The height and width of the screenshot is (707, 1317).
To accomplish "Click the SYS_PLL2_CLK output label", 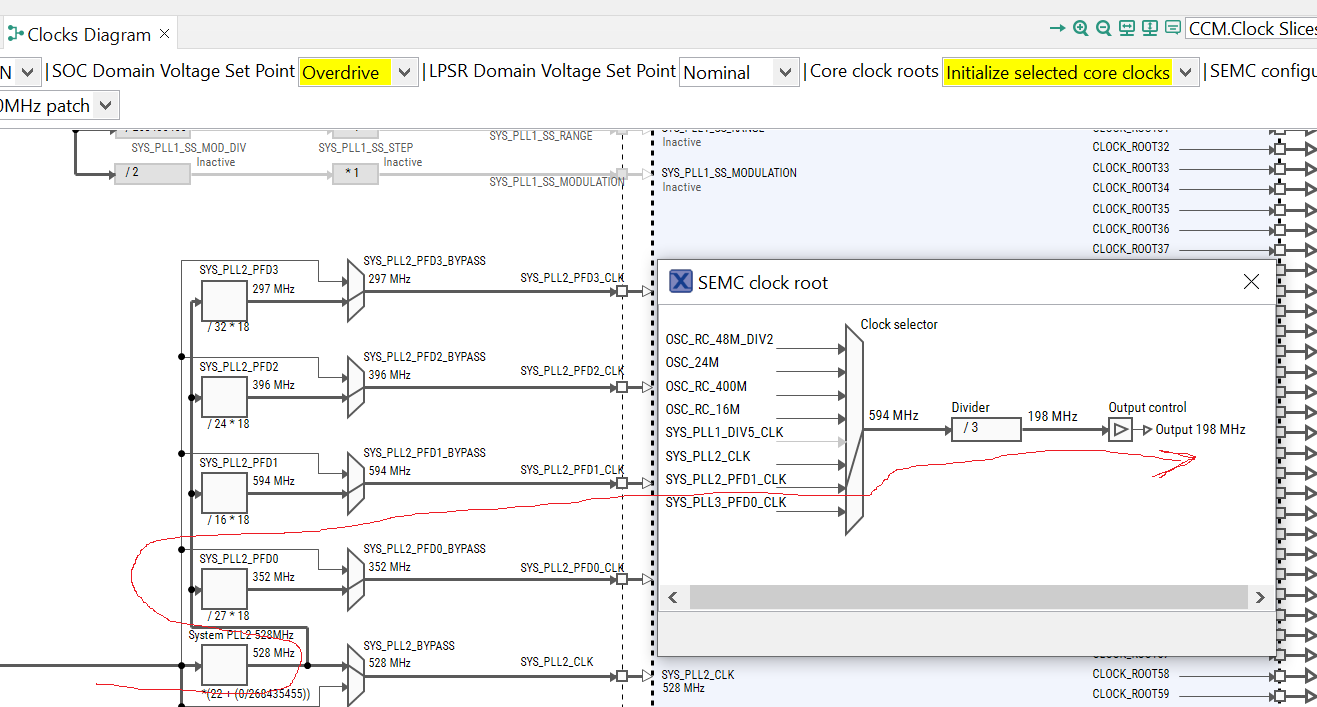I will (556, 661).
